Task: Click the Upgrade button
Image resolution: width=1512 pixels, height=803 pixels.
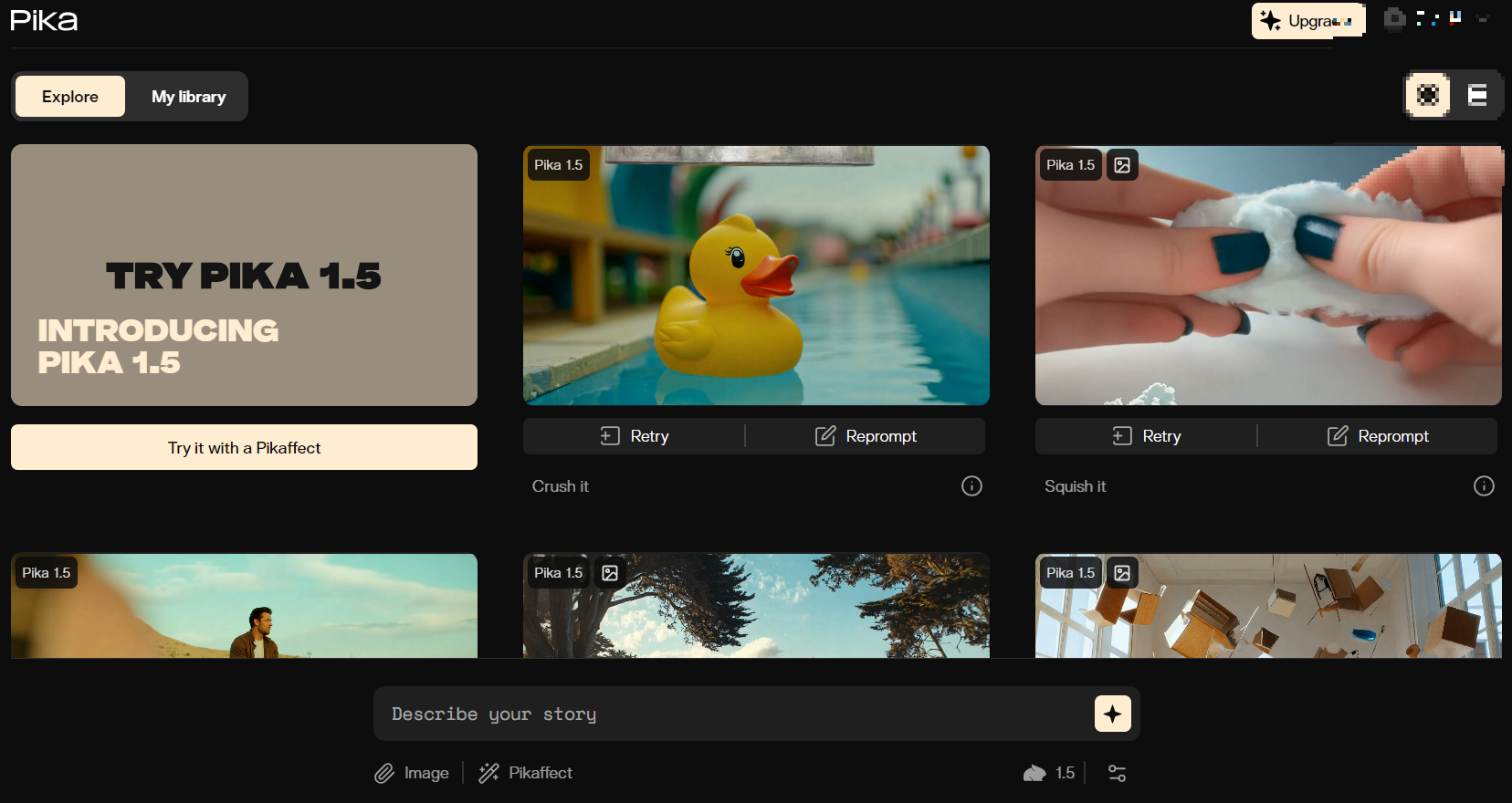Action: [x=1307, y=21]
